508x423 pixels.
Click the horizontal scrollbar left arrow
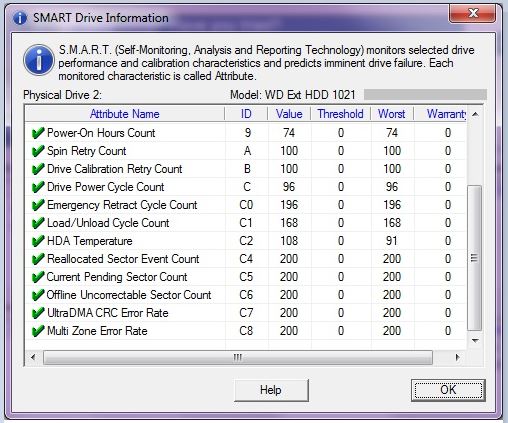click(x=33, y=357)
